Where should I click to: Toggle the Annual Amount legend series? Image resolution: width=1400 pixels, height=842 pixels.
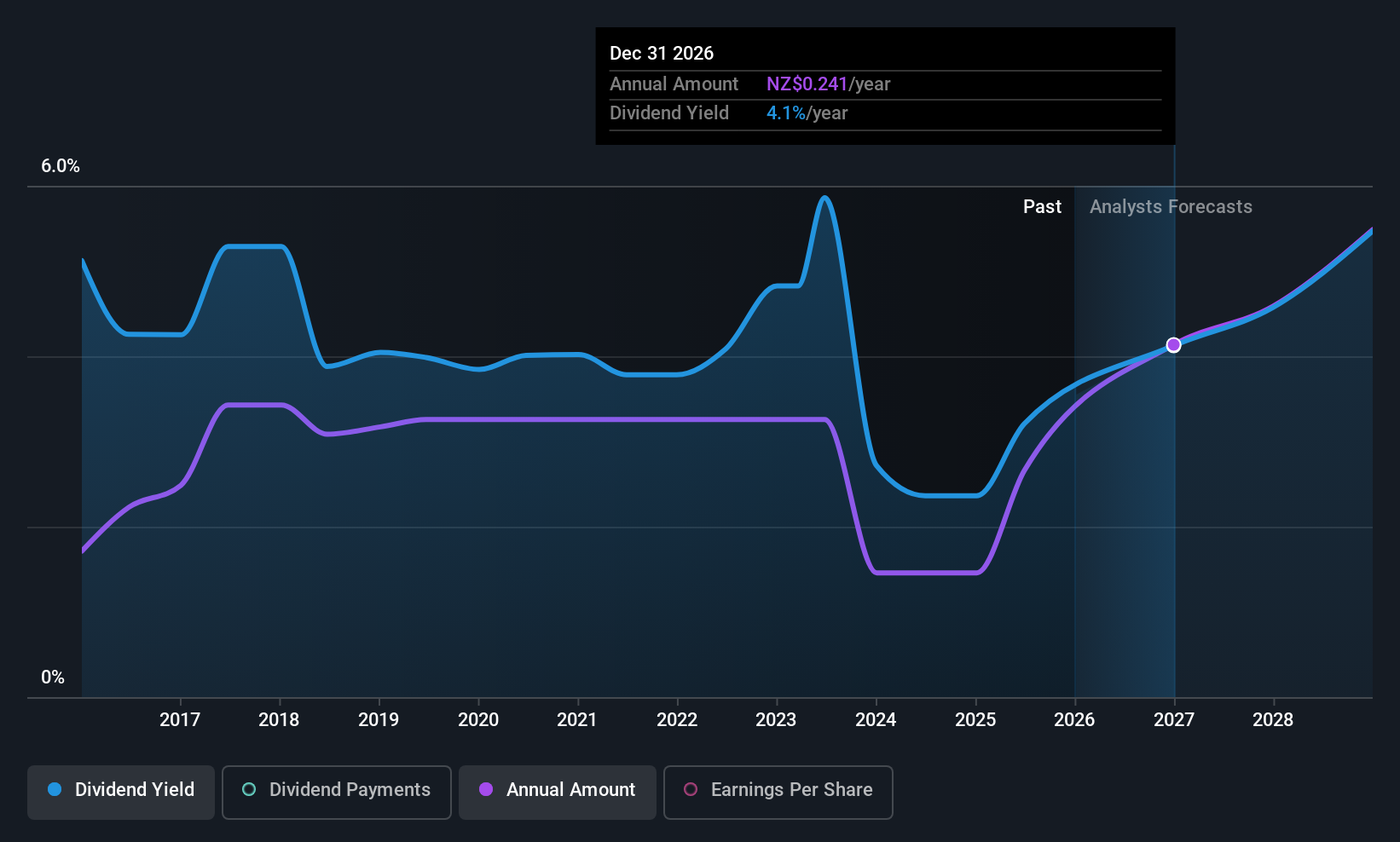(x=558, y=792)
